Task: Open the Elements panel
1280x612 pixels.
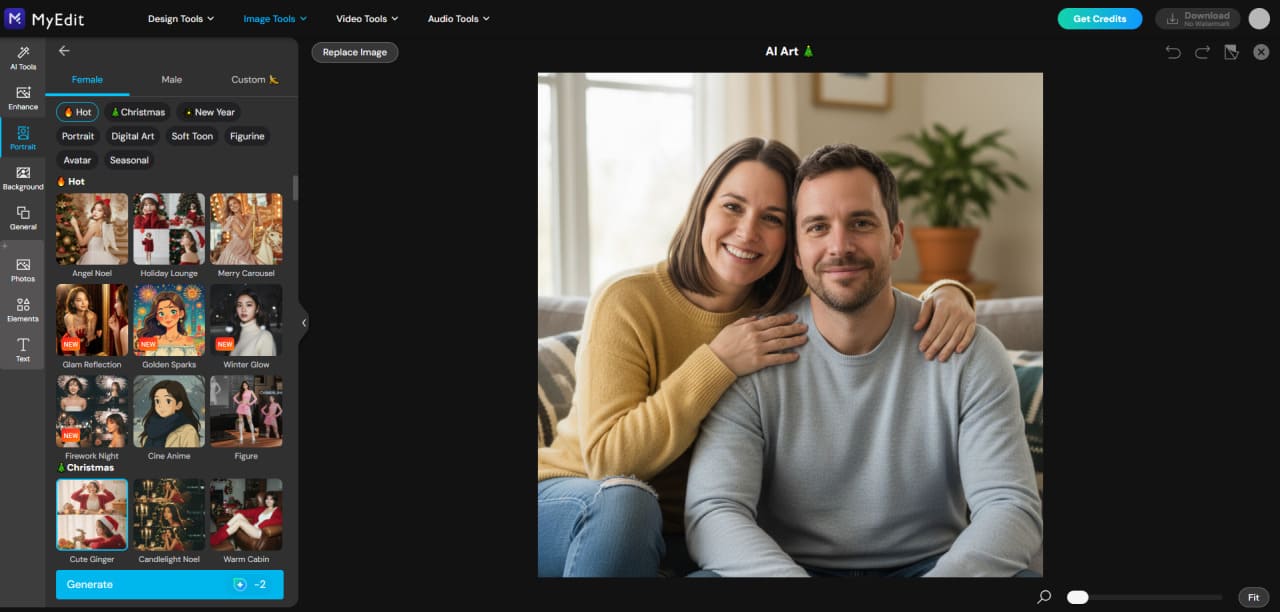Action: [x=22, y=310]
